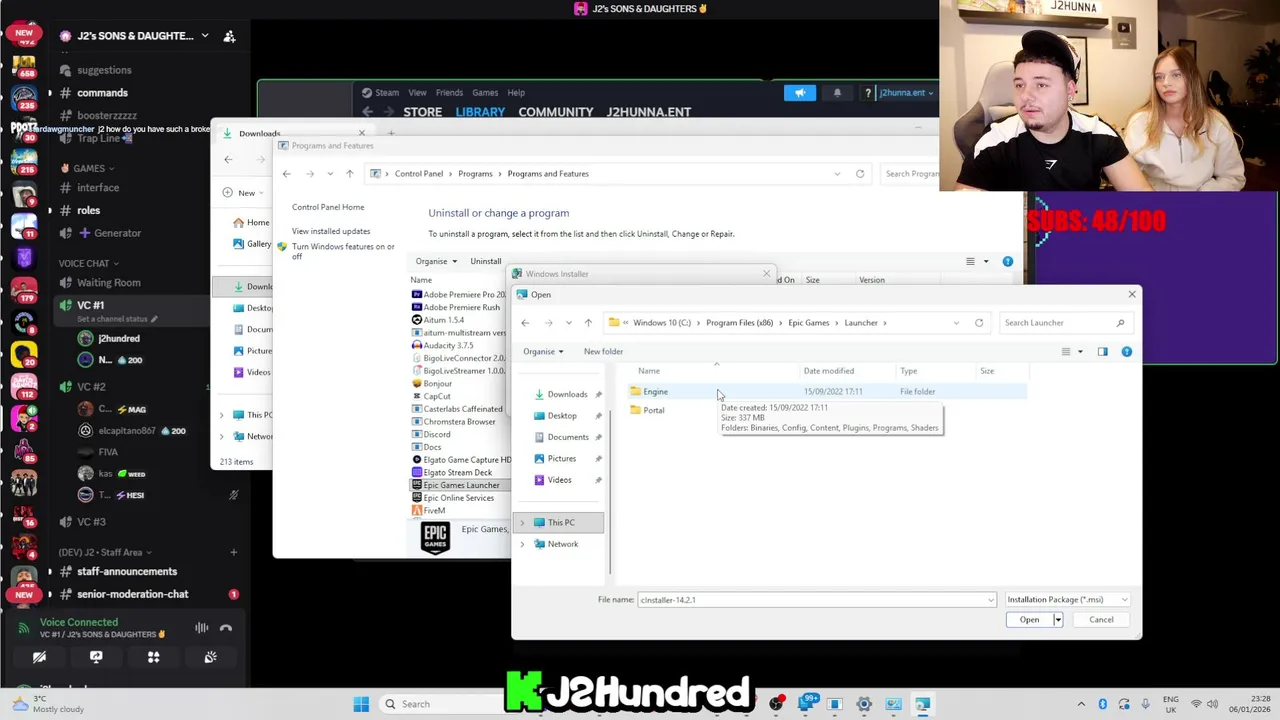This screenshot has width=1280, height=720.
Task: Expand the address bar path dropdown in the Open dialog
Action: [x=956, y=323]
